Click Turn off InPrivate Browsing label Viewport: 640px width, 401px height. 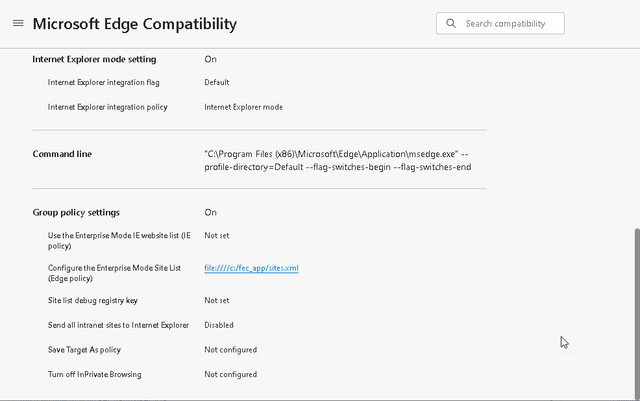pyautogui.click(x=95, y=374)
